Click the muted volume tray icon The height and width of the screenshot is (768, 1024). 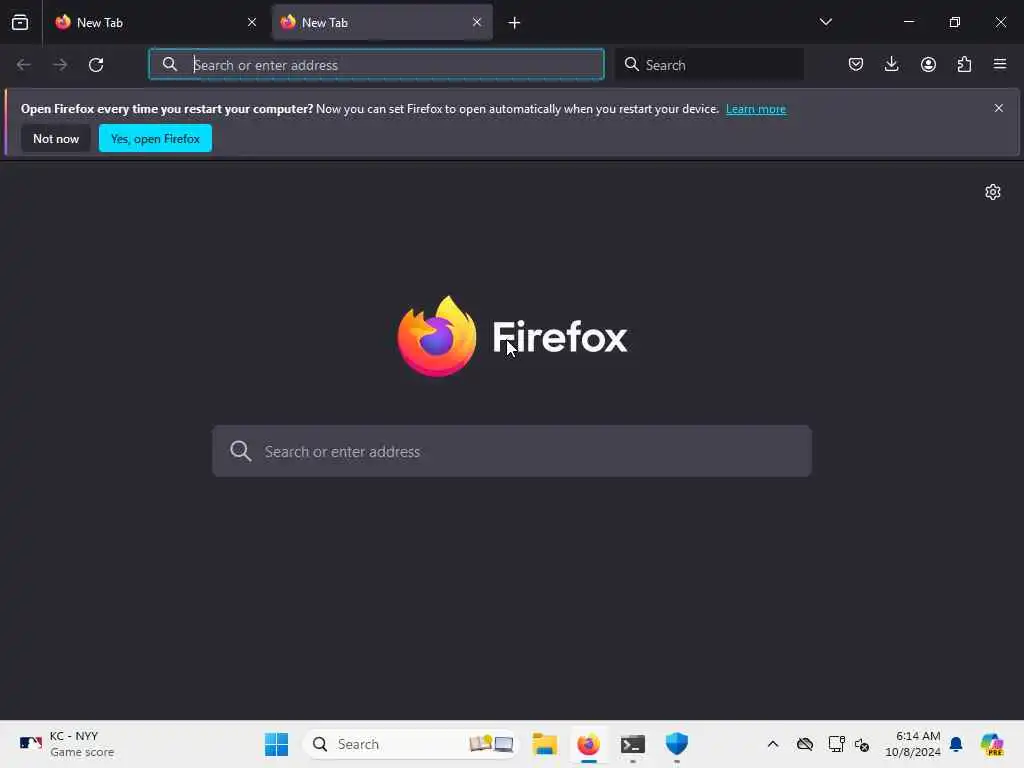pos(861,744)
